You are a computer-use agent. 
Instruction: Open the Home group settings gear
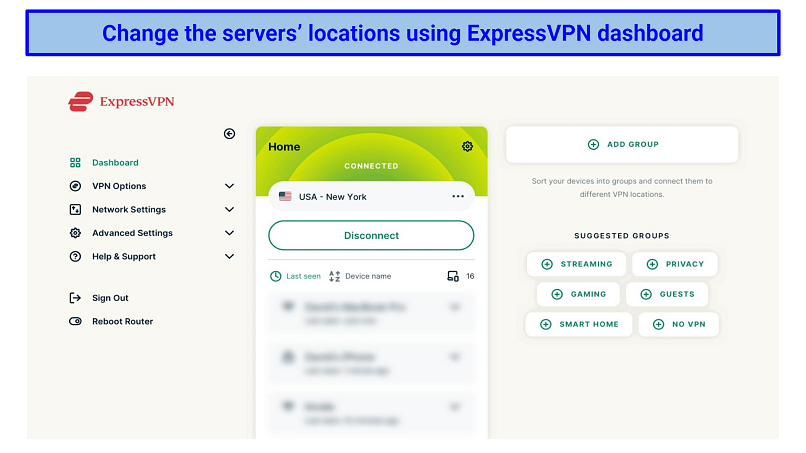tap(467, 147)
